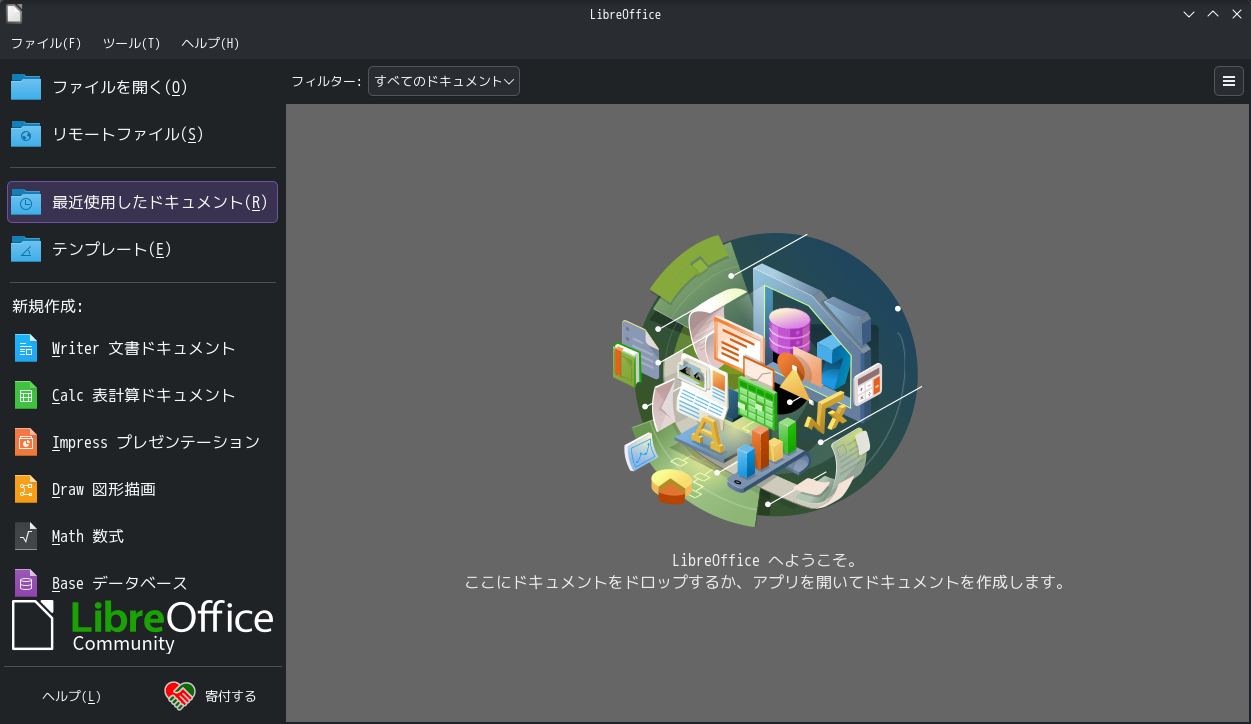Open the ツール(T) menu
The width and height of the screenshot is (1251, 724).
click(131, 43)
